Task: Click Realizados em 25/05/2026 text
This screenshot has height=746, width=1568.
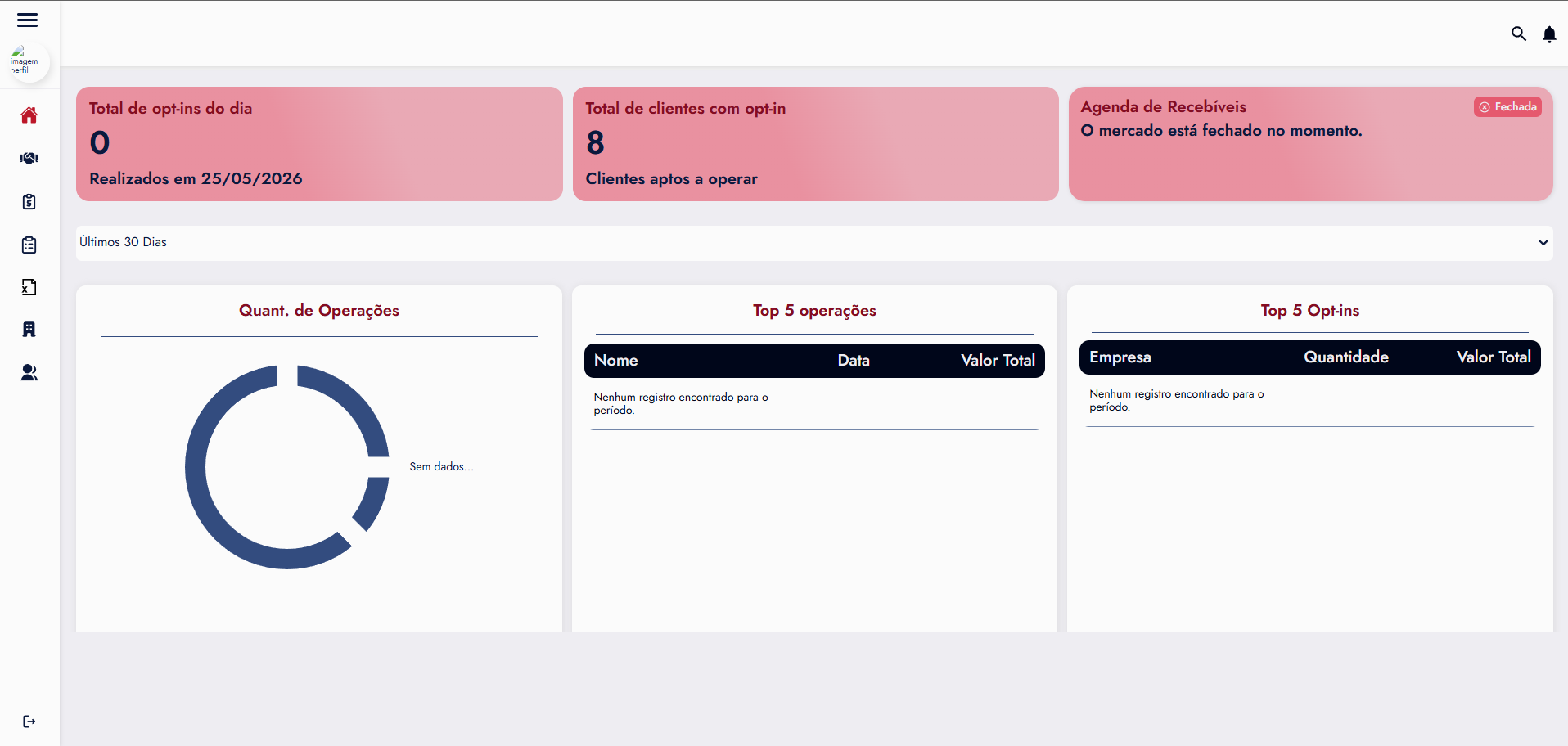Action: pos(196,179)
